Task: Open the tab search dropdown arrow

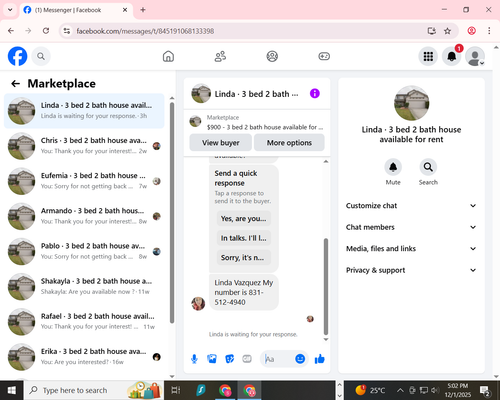Action: tap(10, 10)
